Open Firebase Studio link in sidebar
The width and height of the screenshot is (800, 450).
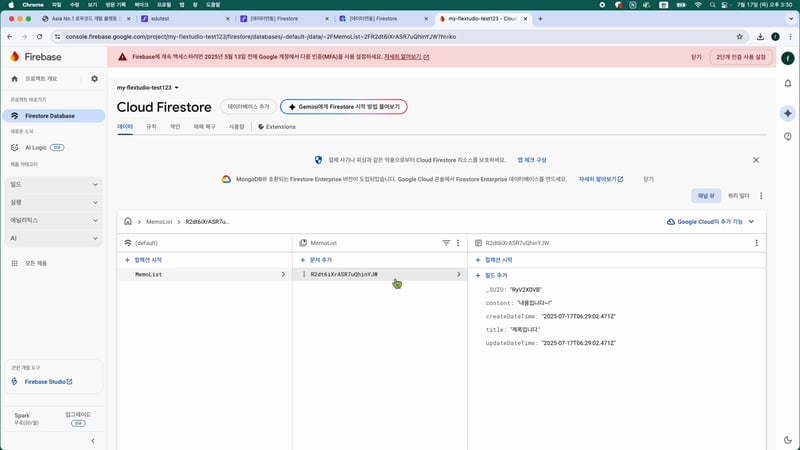point(48,382)
